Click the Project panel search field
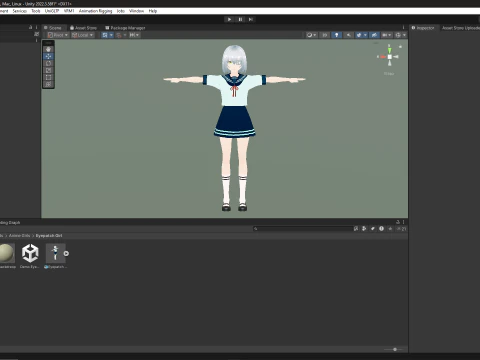 coord(303,229)
